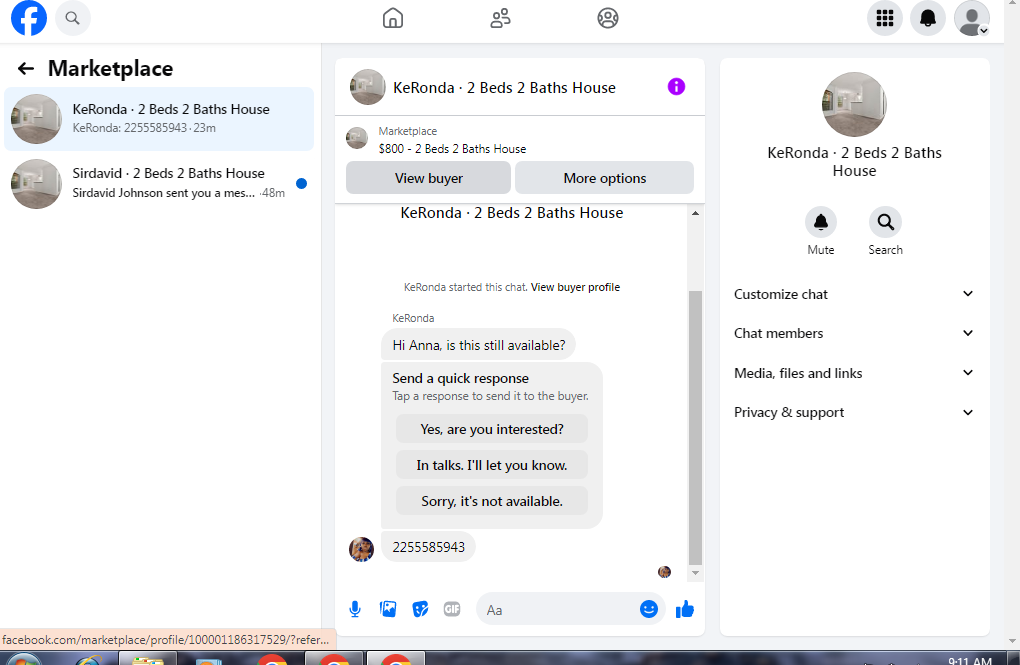Screen dimensions: 1020x665
Task: Send quick reply "Sorry, it's not available."
Action: tap(492, 501)
